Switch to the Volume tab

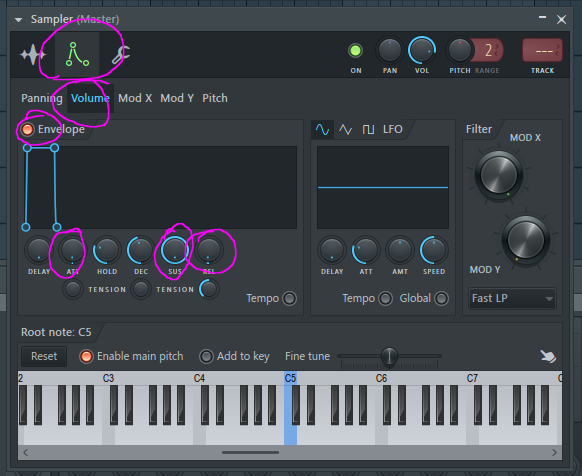(x=90, y=98)
